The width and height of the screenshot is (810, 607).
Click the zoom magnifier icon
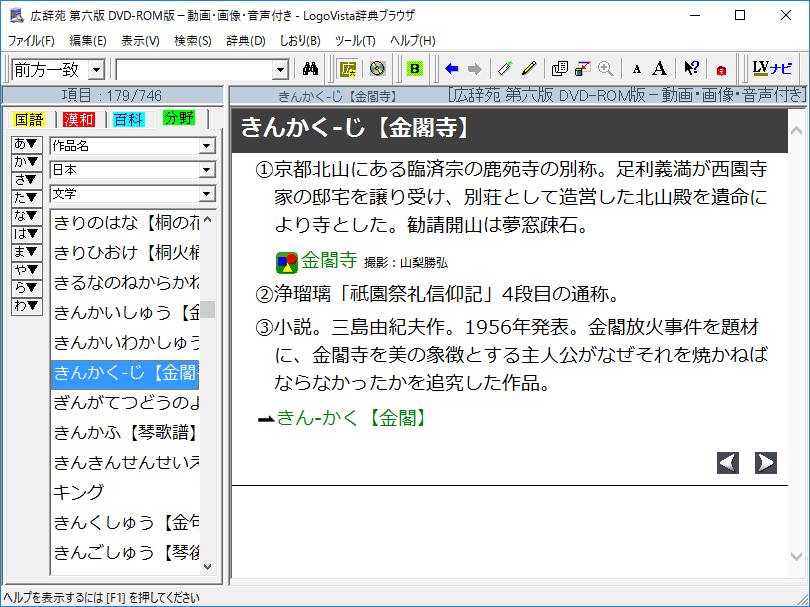(605, 69)
